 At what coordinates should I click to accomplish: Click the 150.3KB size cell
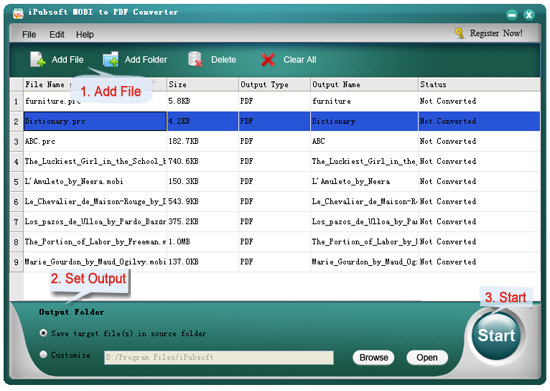[x=202, y=182]
